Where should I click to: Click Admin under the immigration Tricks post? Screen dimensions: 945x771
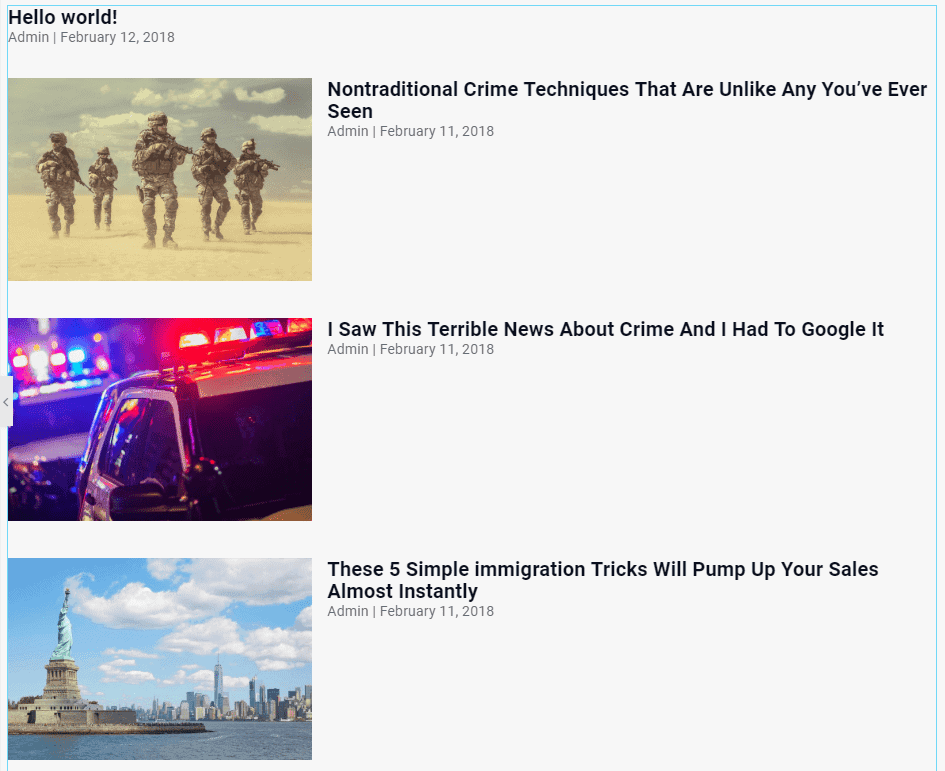(347, 611)
